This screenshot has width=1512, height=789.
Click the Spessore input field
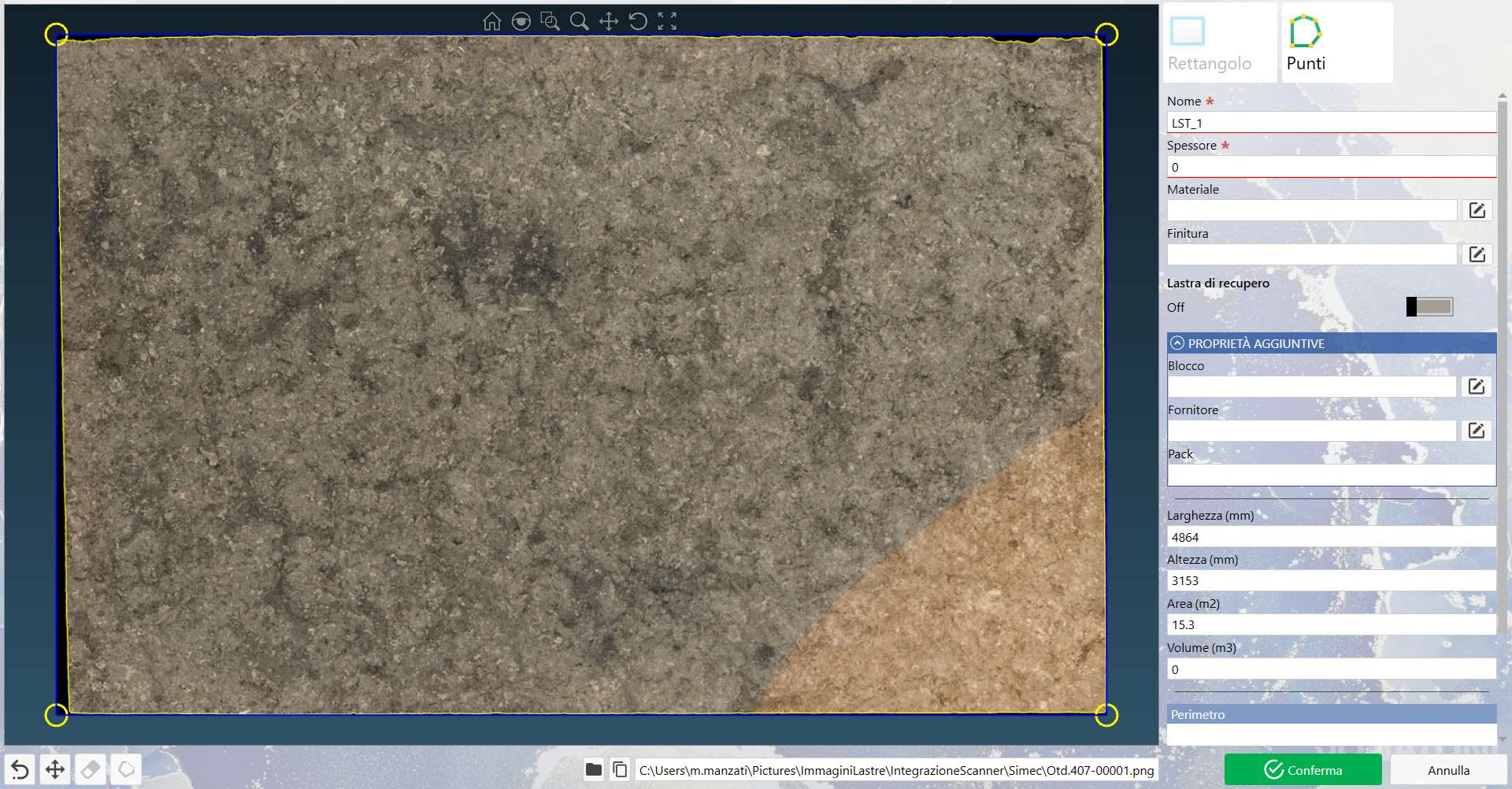tap(1331, 167)
